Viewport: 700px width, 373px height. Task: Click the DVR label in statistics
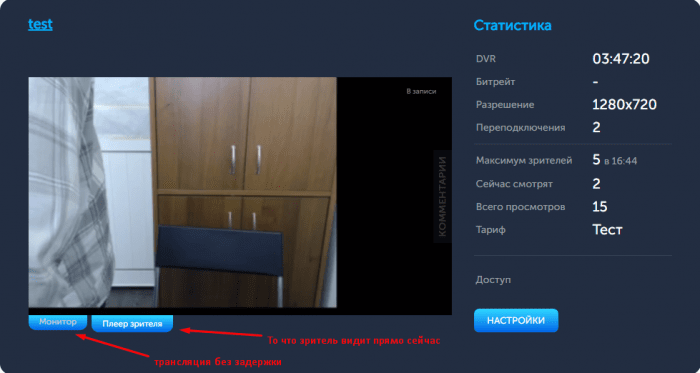click(486, 59)
